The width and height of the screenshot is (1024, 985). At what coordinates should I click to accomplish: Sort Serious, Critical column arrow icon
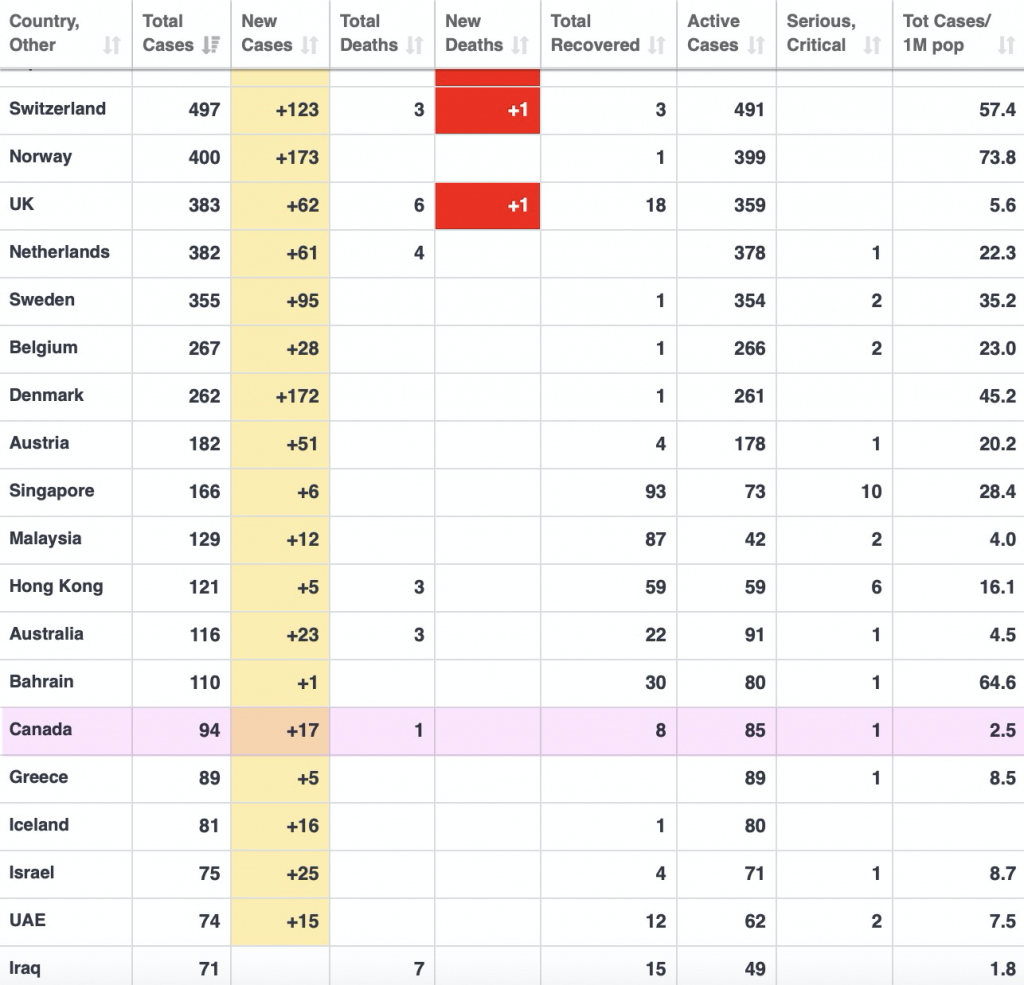point(873,46)
